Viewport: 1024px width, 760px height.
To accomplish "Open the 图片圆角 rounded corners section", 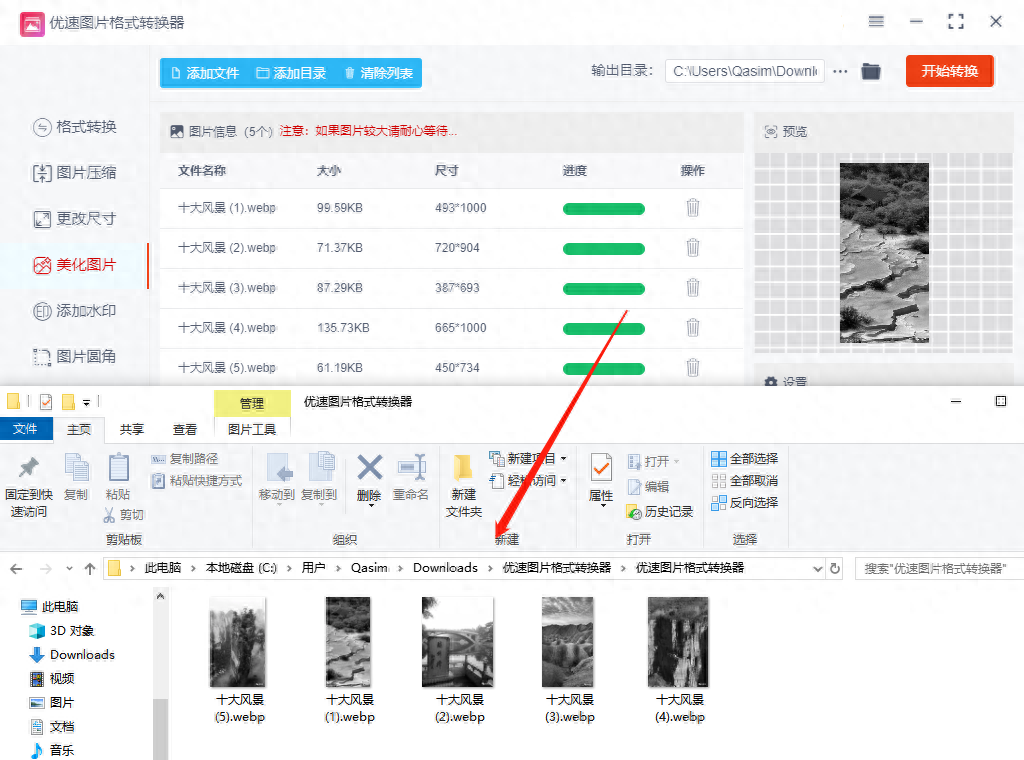I will coord(74,356).
